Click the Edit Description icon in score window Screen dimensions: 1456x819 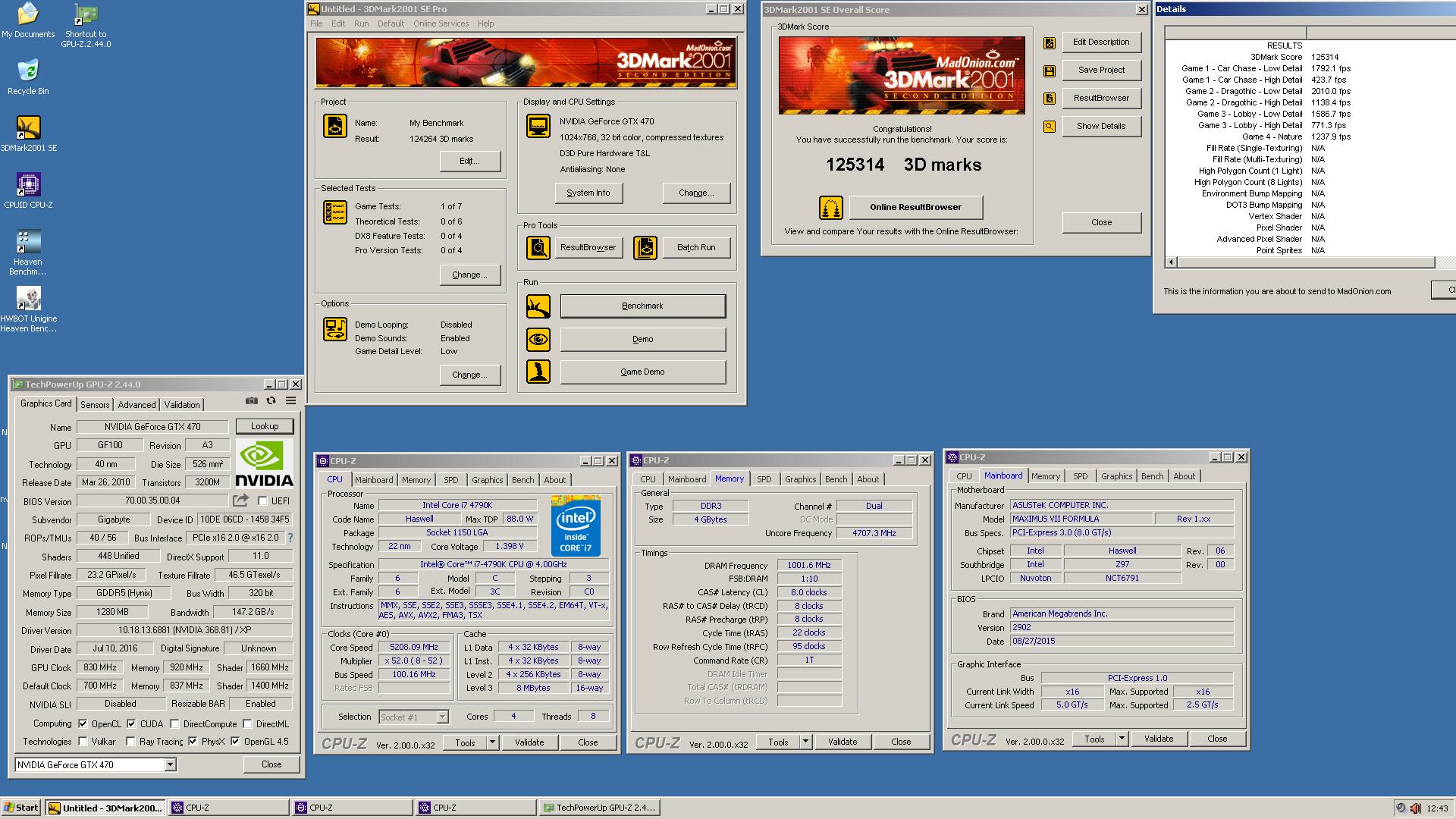click(x=1050, y=43)
